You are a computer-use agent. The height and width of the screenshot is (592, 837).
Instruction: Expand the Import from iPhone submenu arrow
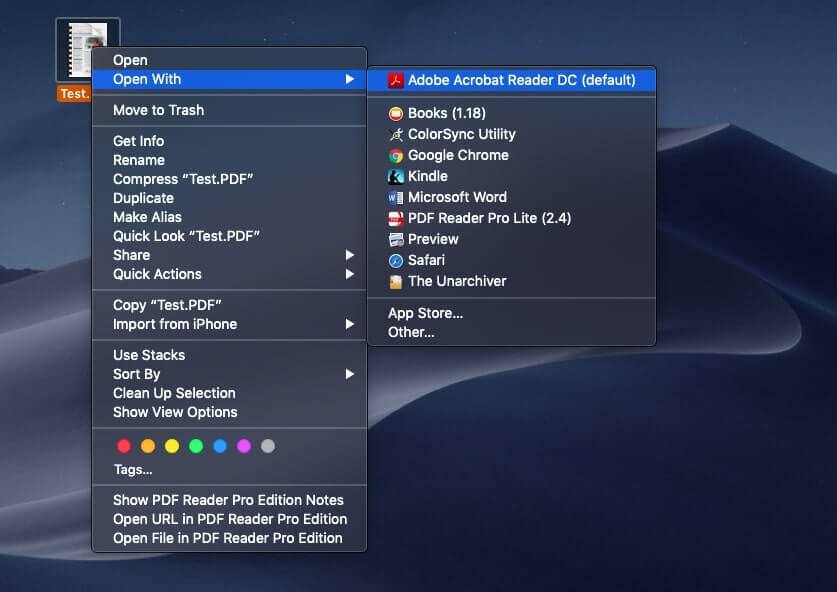pyautogui.click(x=350, y=324)
